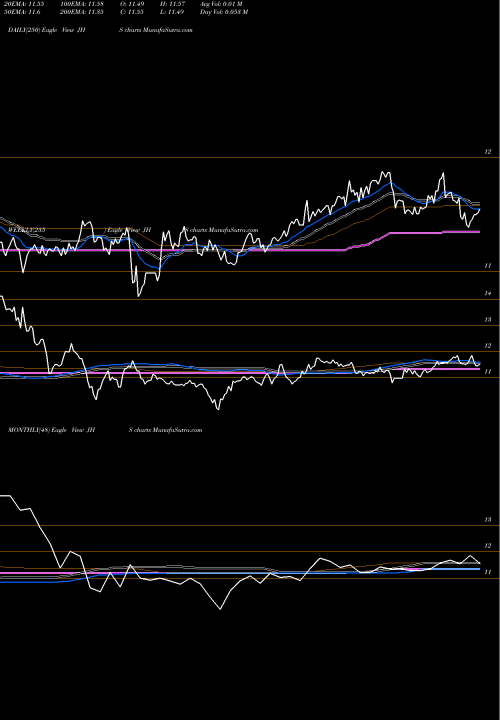Click the close price C: 11.55

(132, 12)
